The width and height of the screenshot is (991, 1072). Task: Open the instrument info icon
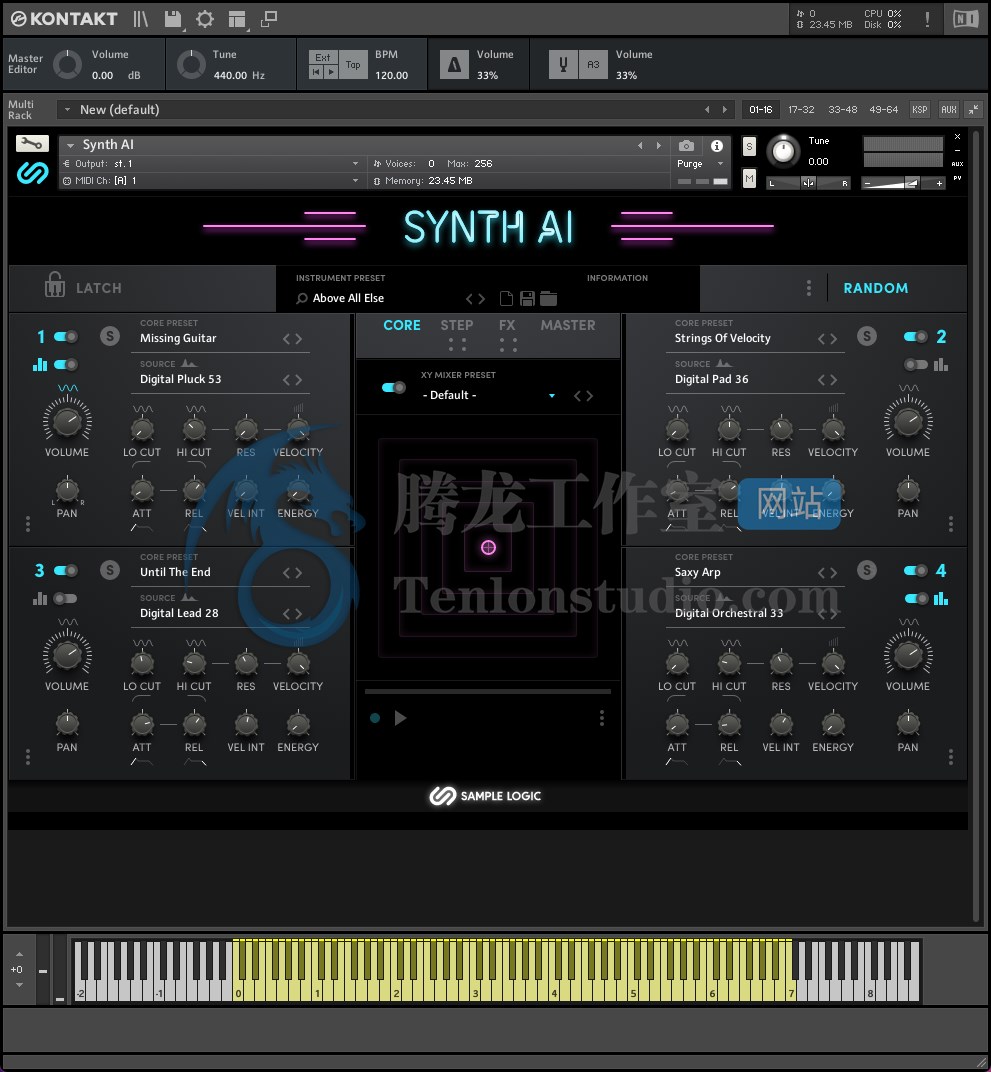tap(716, 146)
